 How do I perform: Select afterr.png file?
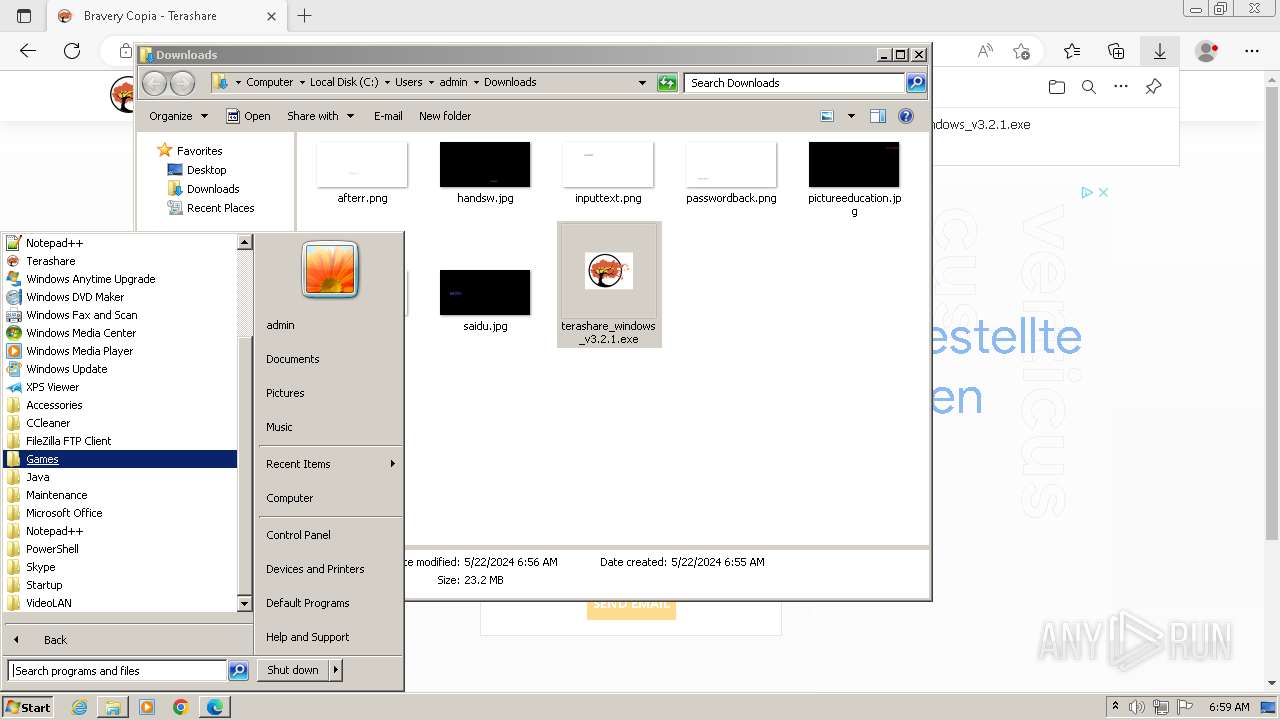(x=362, y=173)
